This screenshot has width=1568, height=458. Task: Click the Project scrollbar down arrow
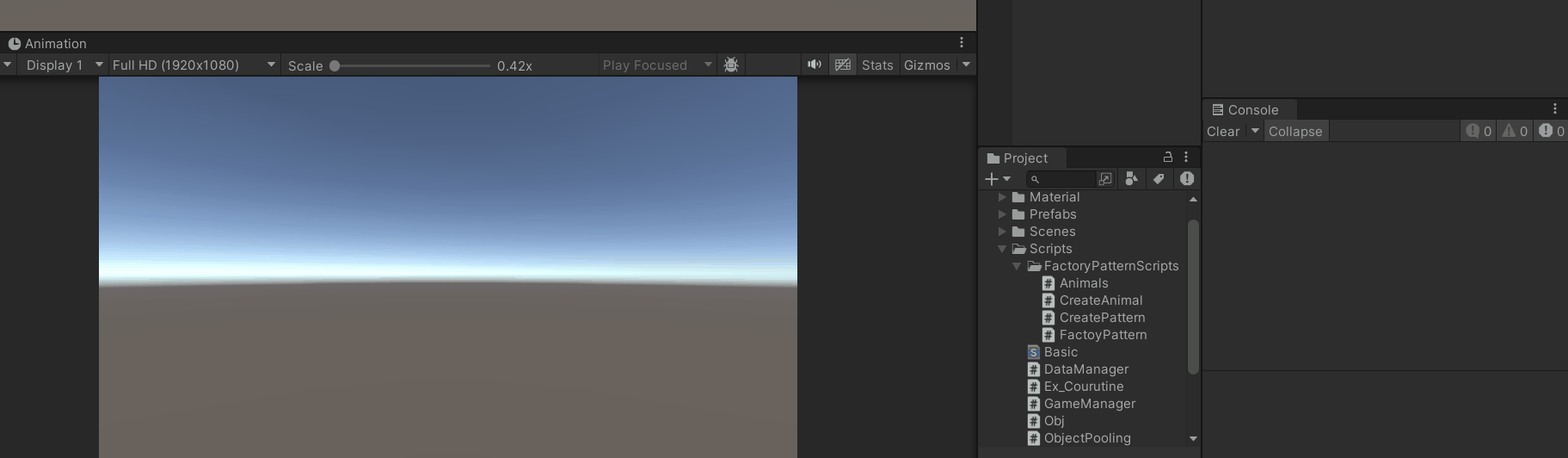1193,438
